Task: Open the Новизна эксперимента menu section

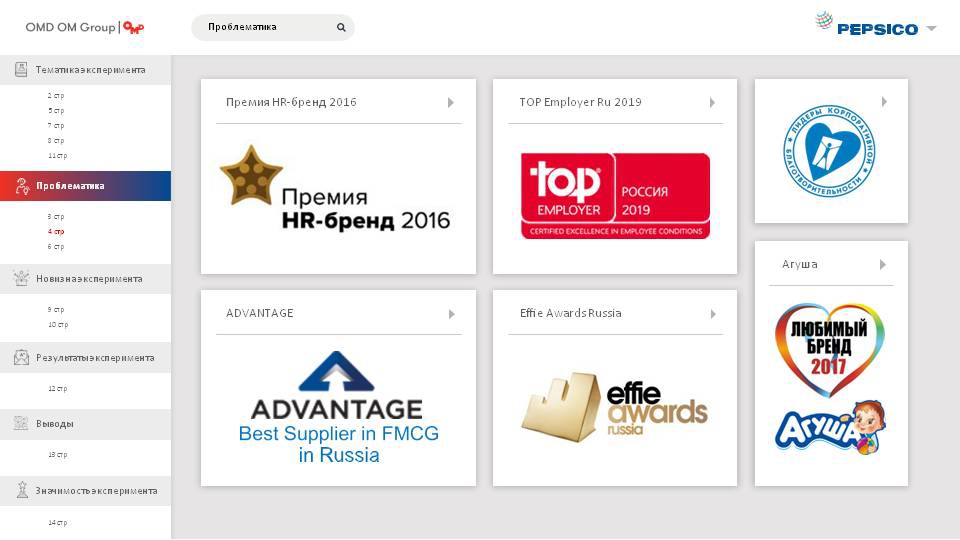Action: point(86,279)
